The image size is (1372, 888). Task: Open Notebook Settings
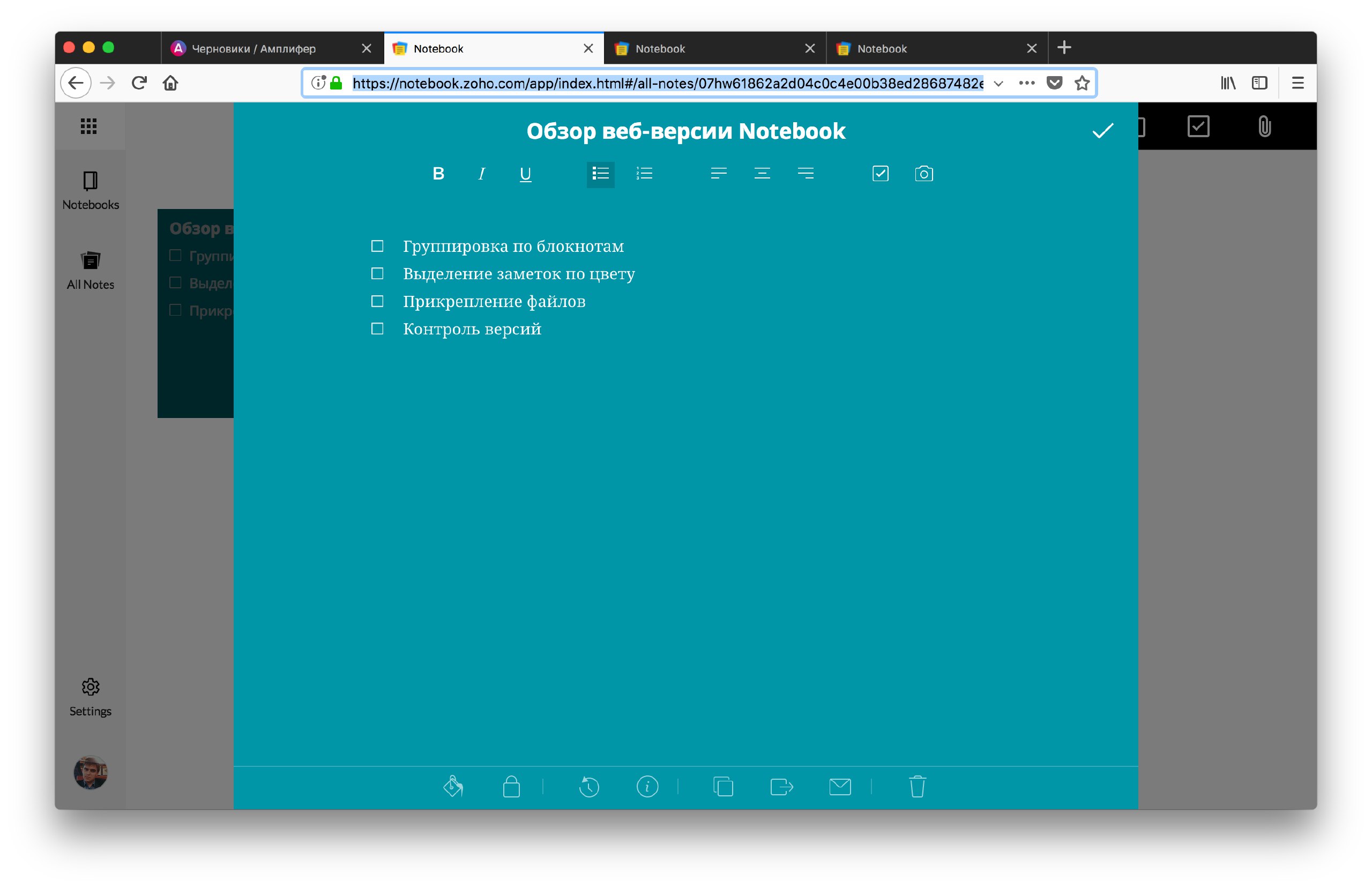(91, 697)
